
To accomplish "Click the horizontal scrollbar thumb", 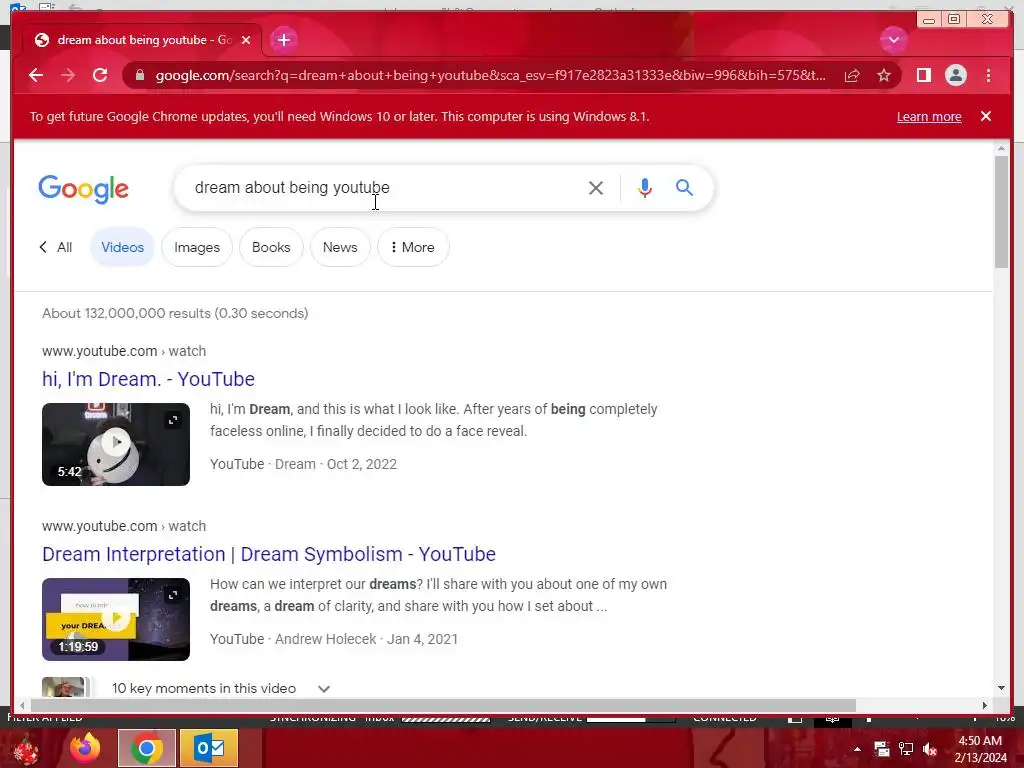I will point(443,705).
